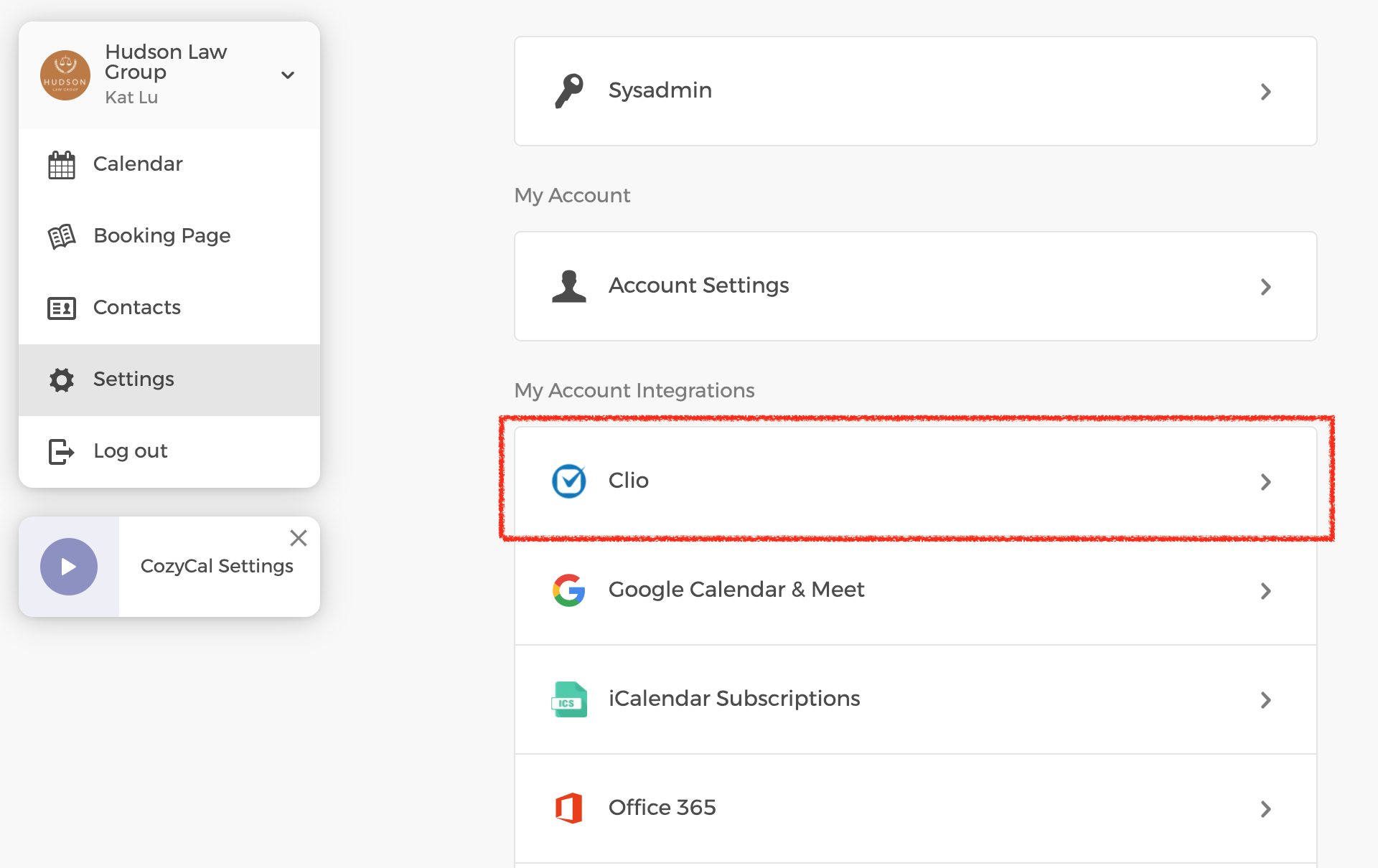Click the Office 365 logo icon
Image resolution: width=1378 pixels, height=868 pixels.
pos(569,808)
